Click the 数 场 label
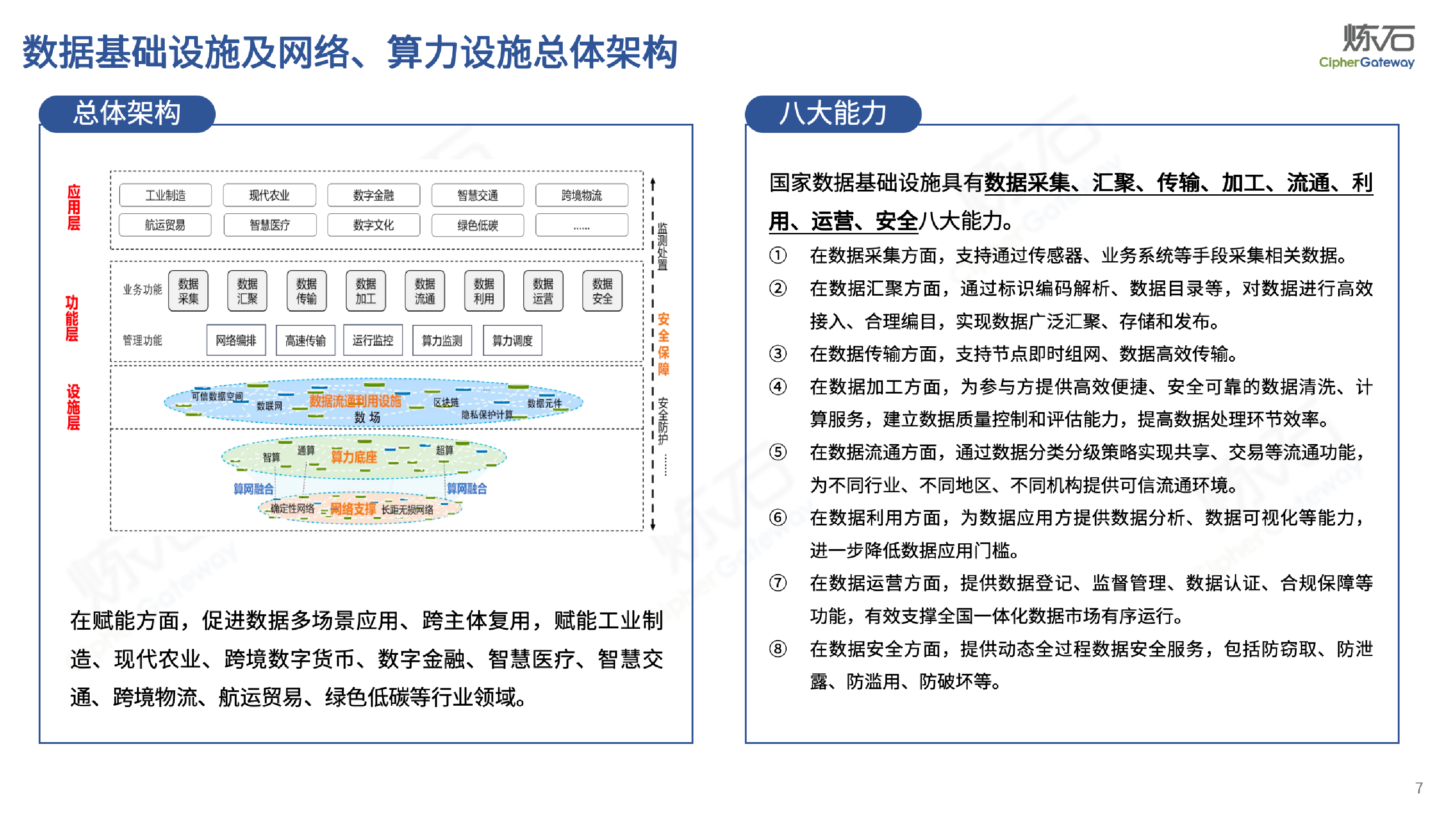The height and width of the screenshot is (819, 1456). coord(367,418)
